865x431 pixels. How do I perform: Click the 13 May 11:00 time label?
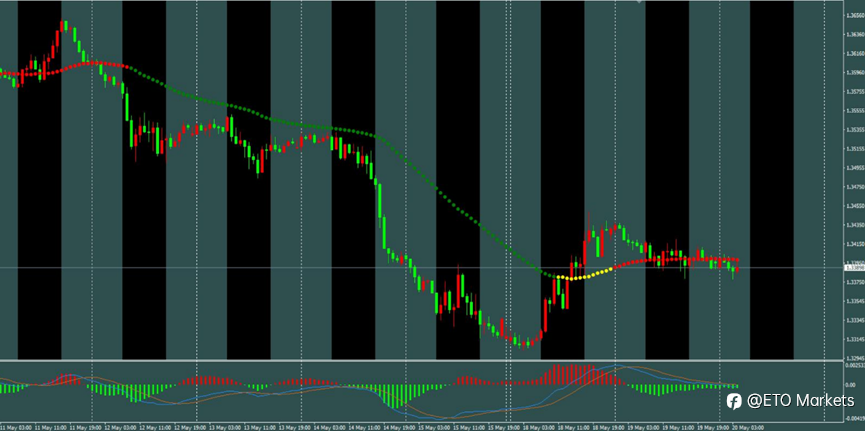coord(262,428)
